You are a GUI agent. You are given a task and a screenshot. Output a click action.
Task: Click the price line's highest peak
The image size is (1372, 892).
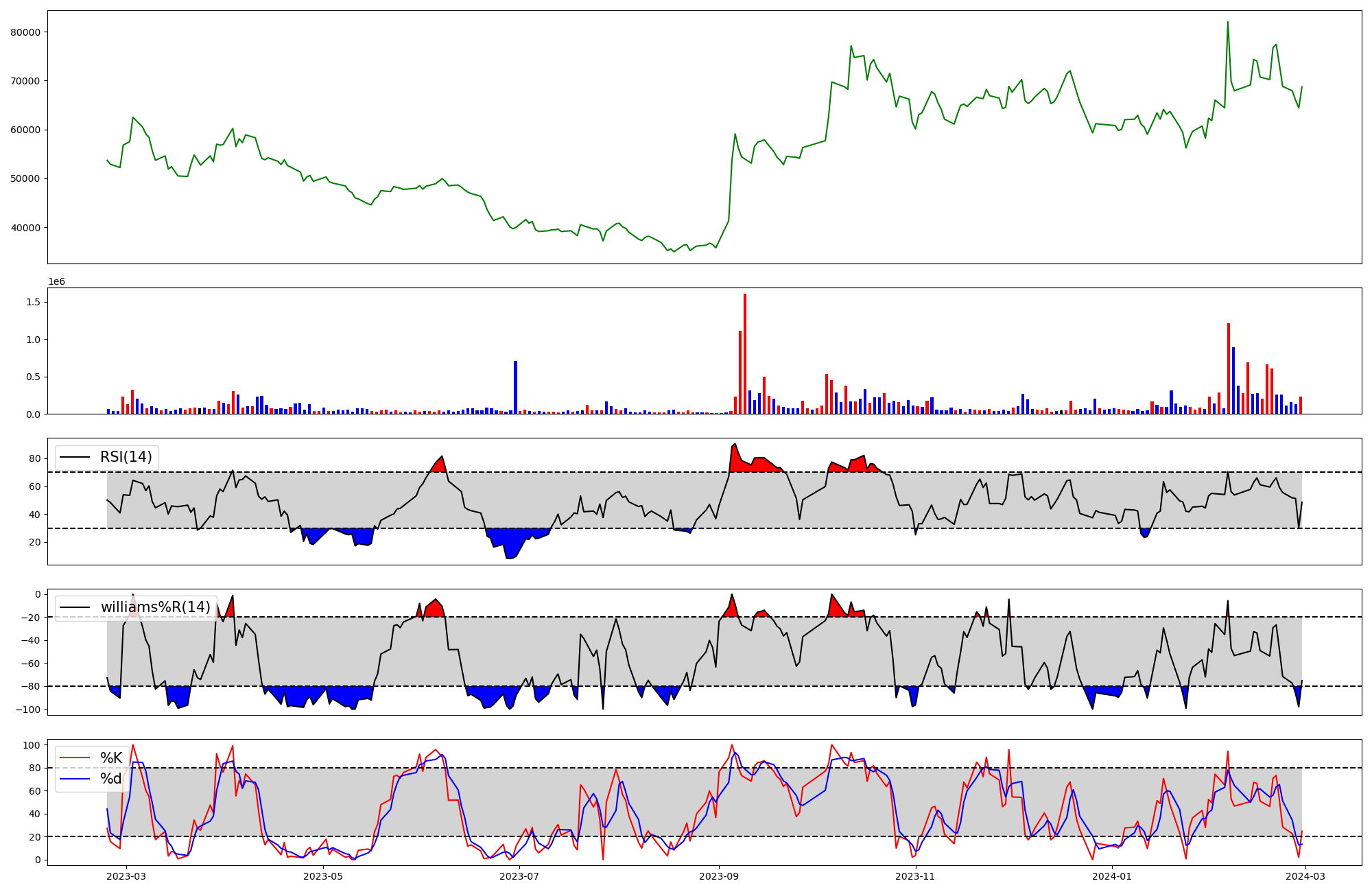[1227, 23]
